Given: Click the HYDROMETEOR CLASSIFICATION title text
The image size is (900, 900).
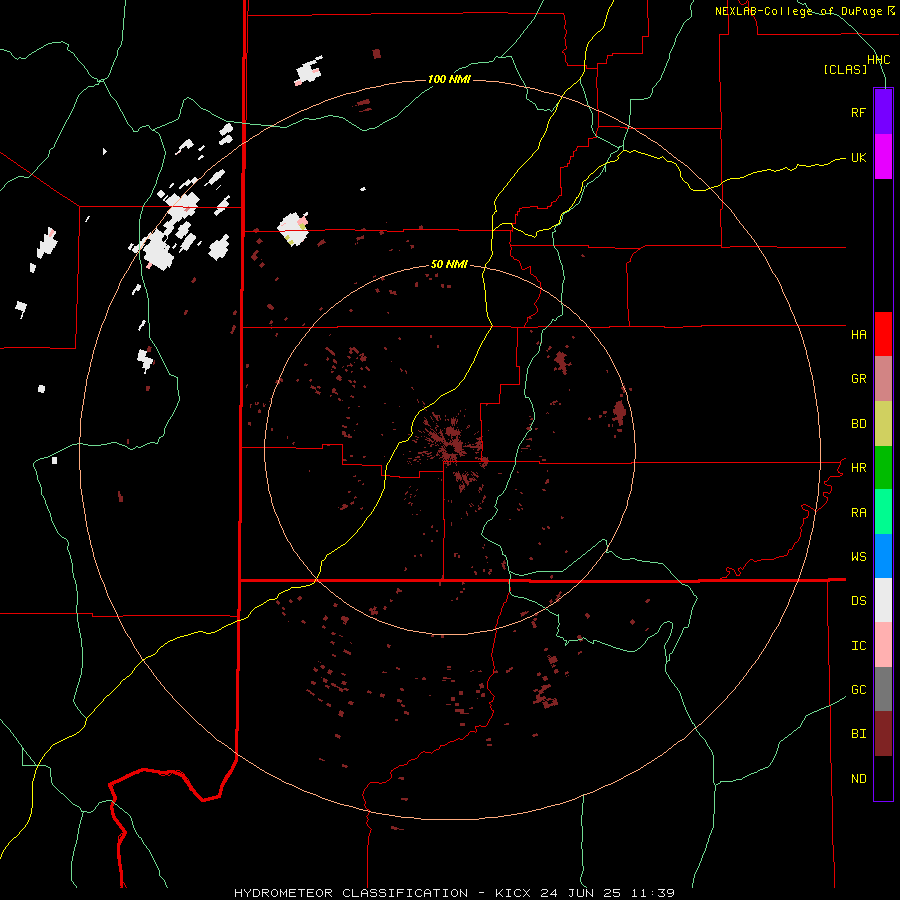Looking at the screenshot, I should click(x=351, y=893).
